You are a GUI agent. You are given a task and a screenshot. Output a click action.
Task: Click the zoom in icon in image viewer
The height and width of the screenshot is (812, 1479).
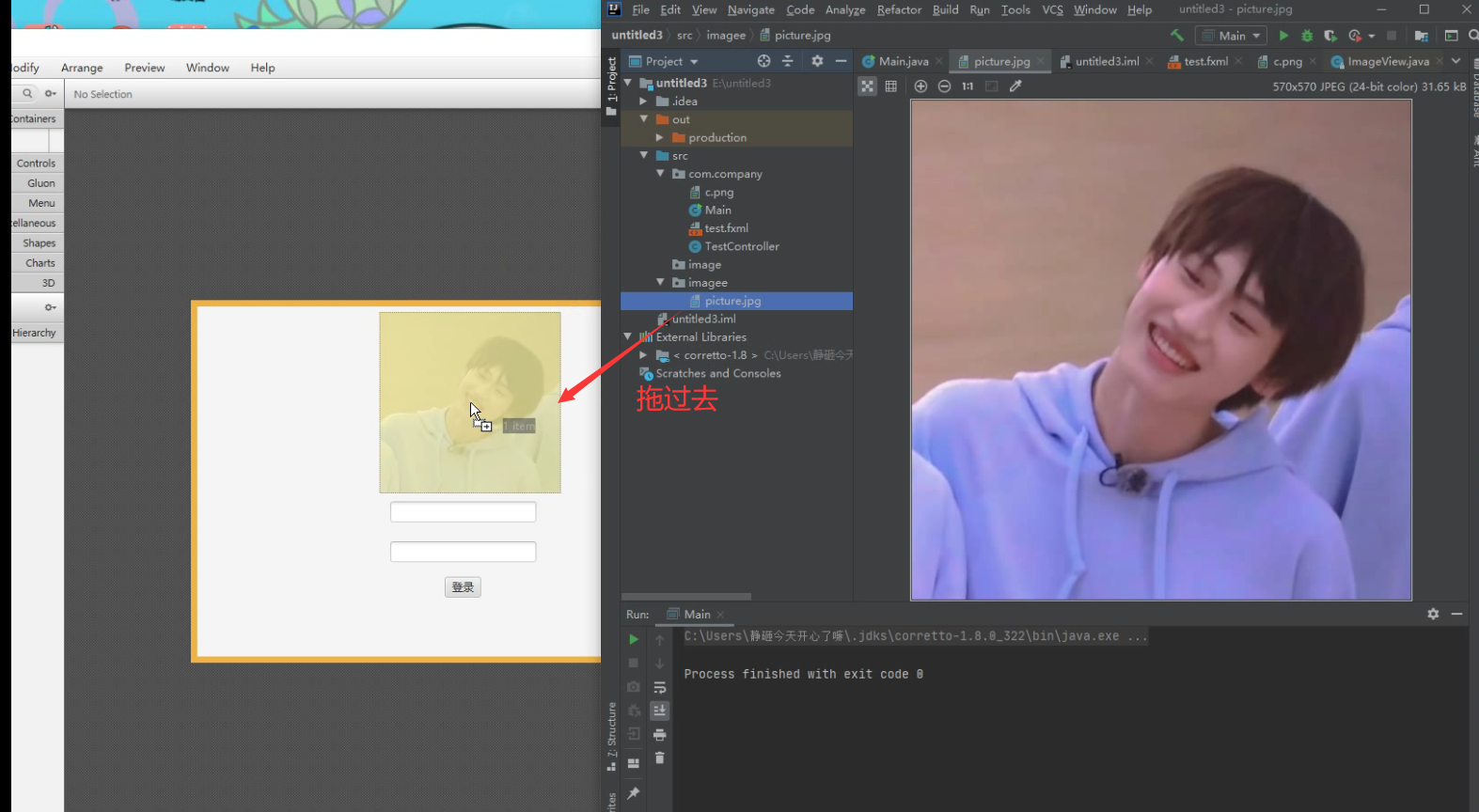[x=920, y=86]
